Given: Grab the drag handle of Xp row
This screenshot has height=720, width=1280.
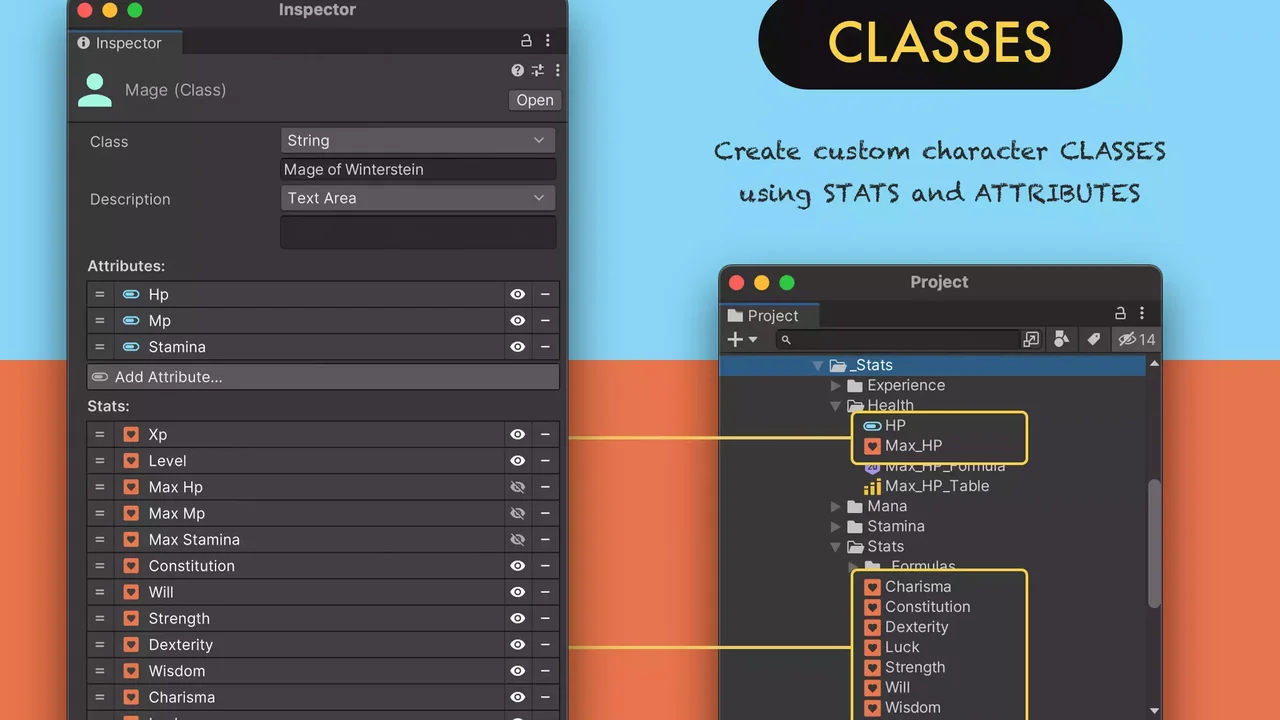Looking at the screenshot, I should tap(100, 434).
